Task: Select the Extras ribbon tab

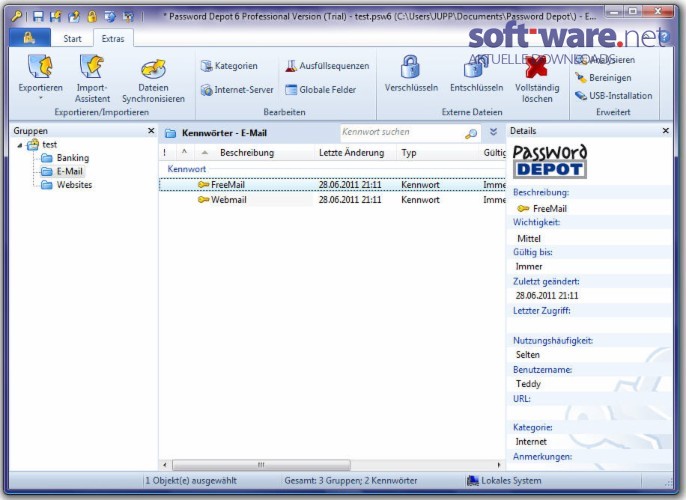Action: coord(113,38)
